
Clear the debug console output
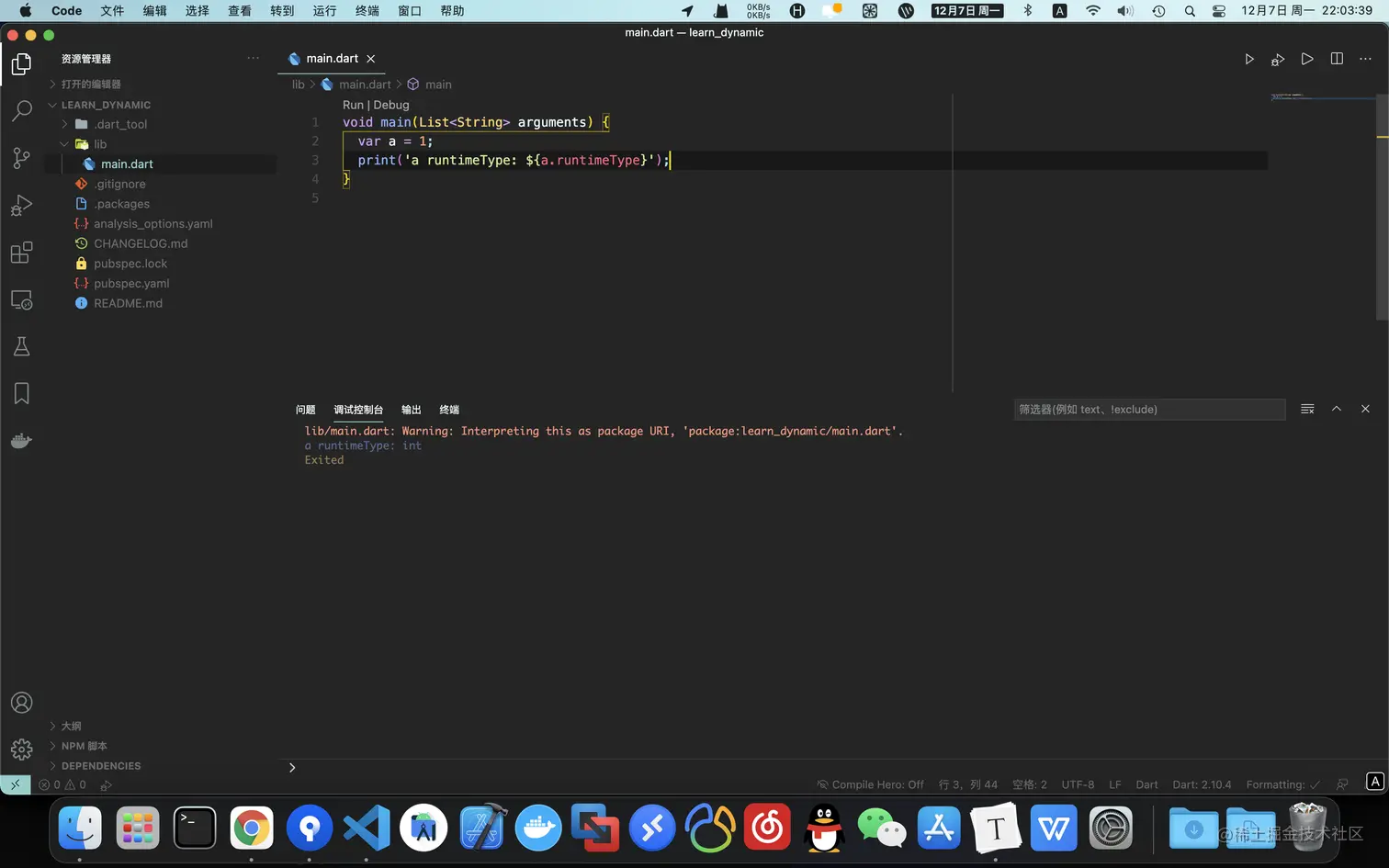1307,409
